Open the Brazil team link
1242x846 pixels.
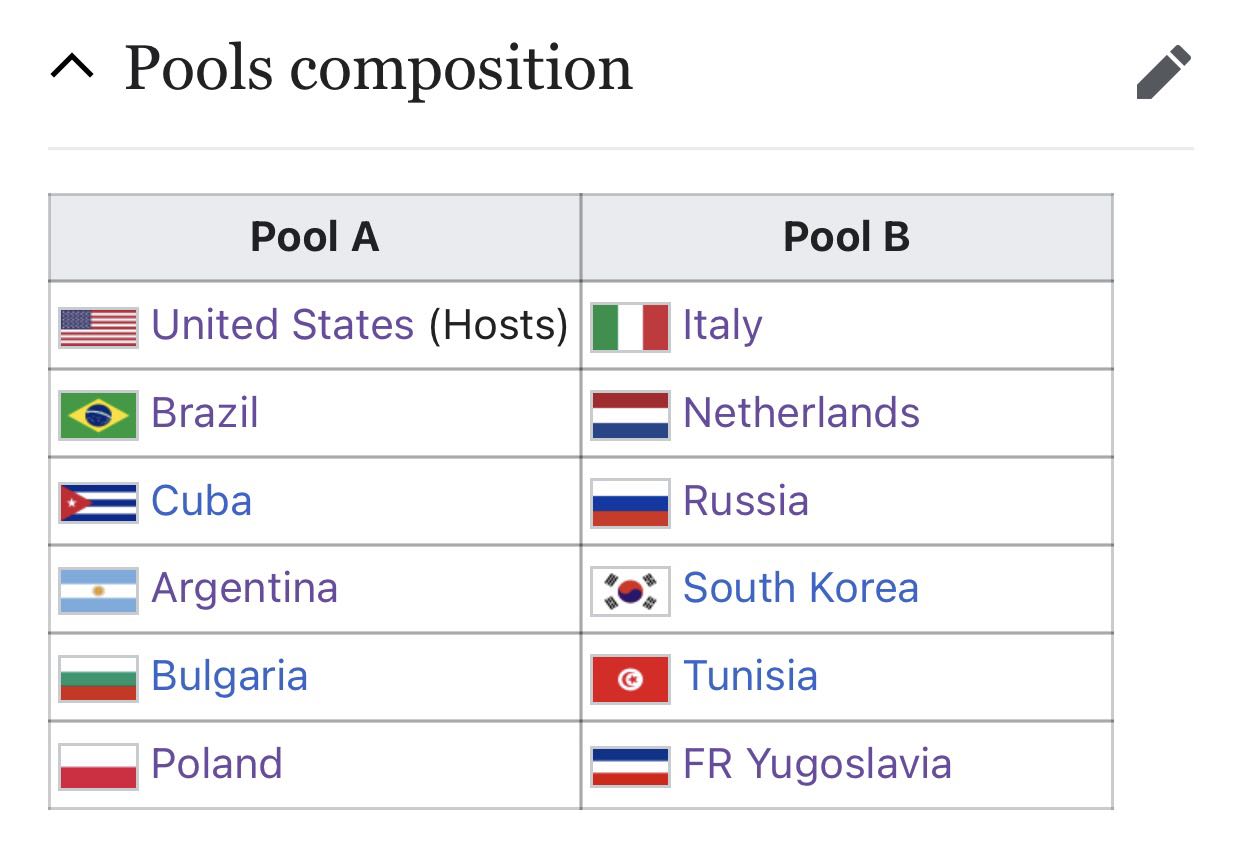tap(205, 413)
